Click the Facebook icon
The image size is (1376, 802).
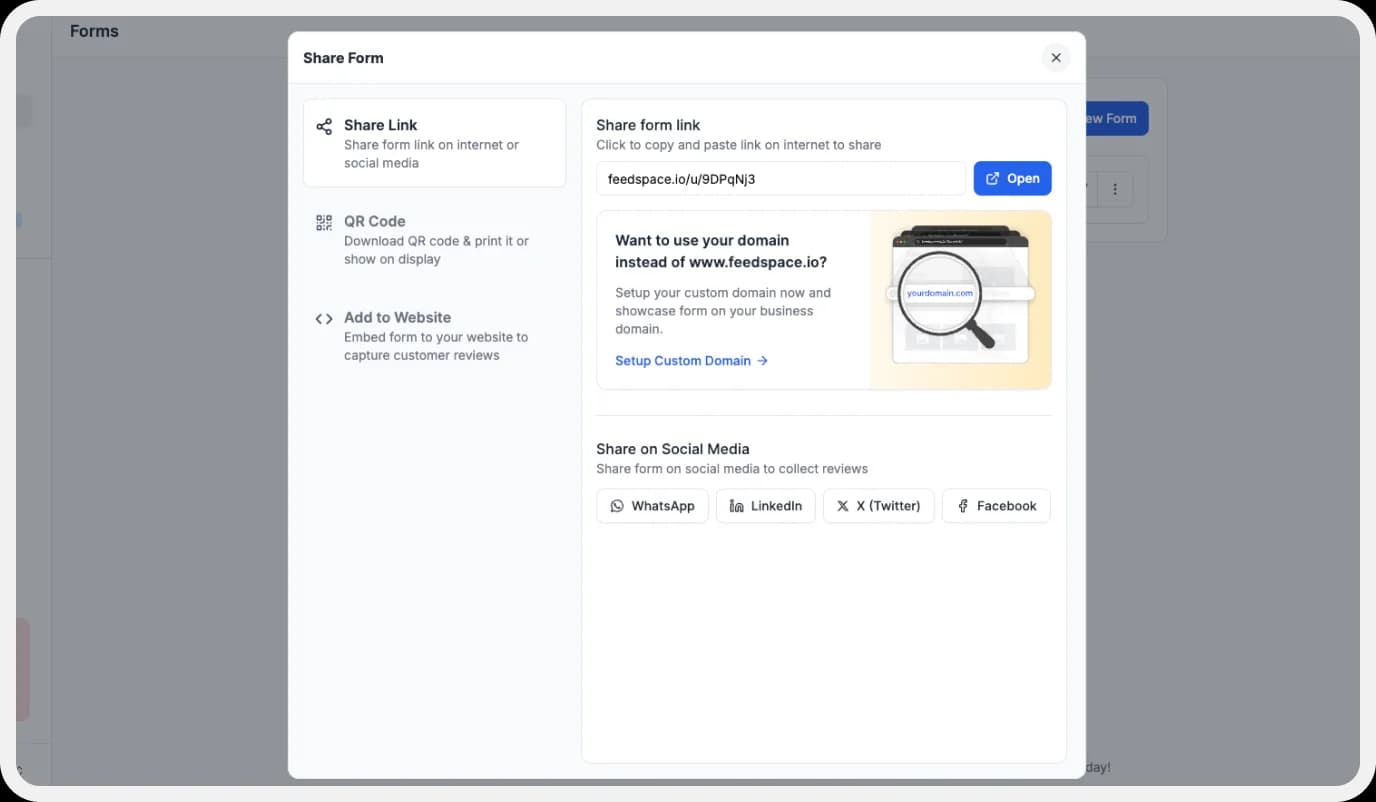[x=963, y=506]
